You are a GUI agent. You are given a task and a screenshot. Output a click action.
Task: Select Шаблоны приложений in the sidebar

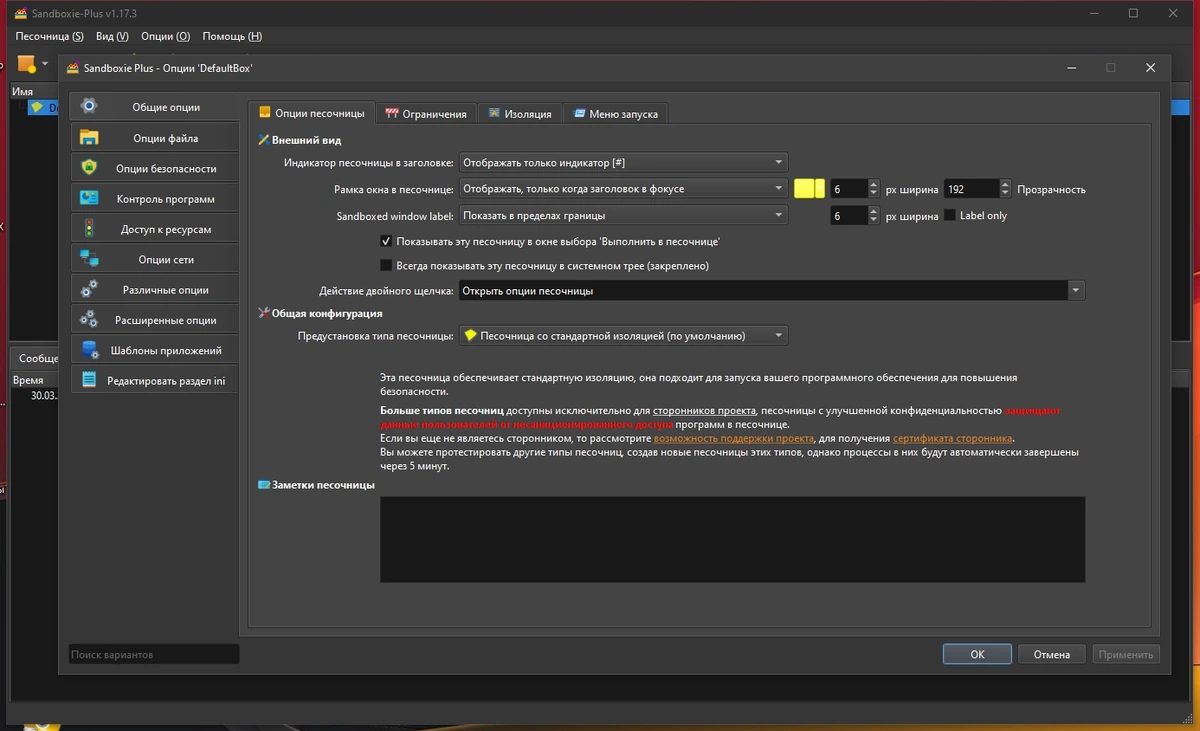(154, 350)
